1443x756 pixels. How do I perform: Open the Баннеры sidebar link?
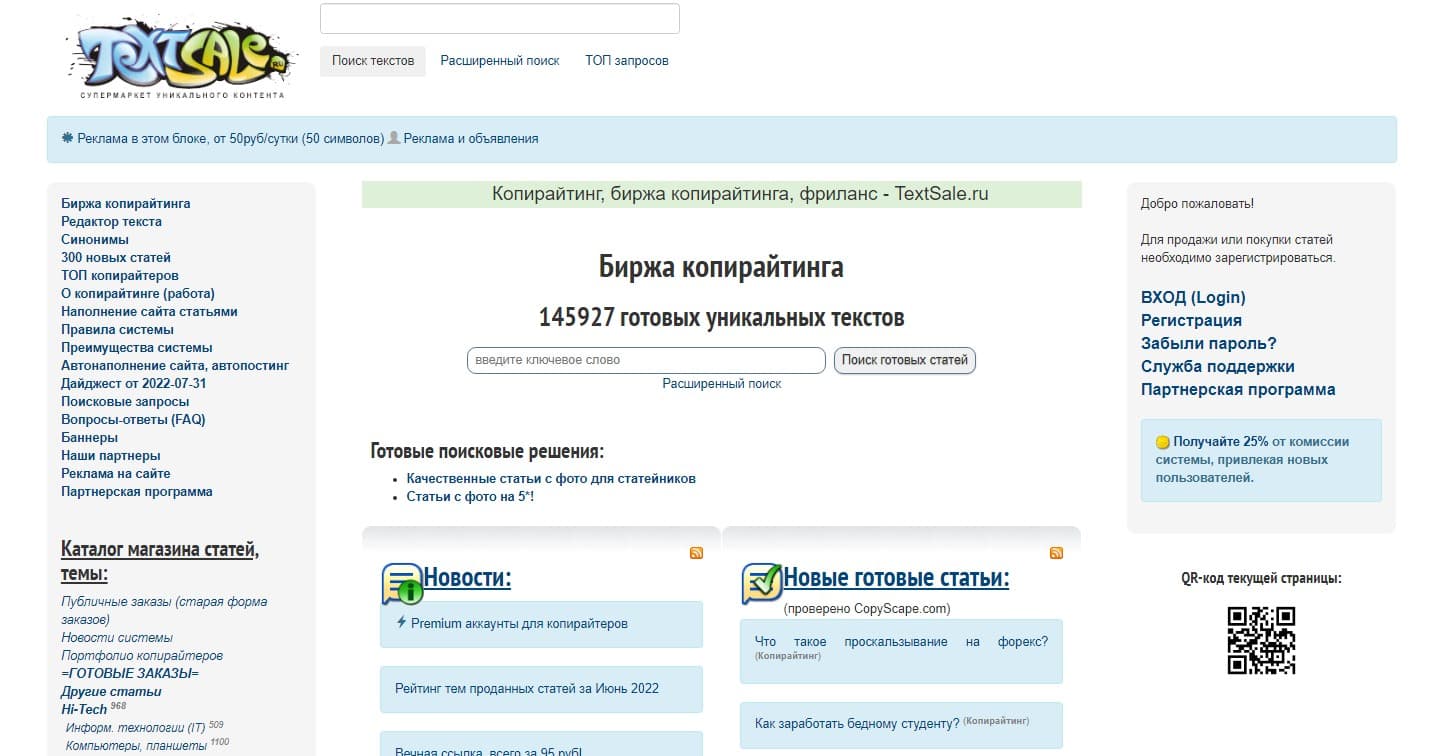(89, 438)
